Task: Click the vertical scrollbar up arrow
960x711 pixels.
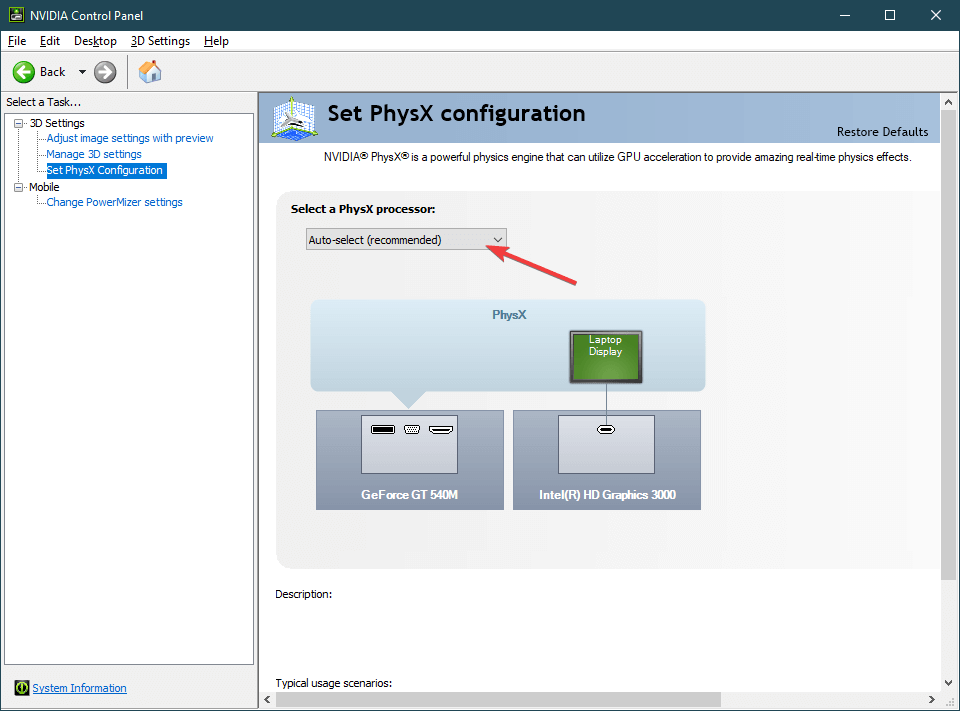Action: coord(948,102)
